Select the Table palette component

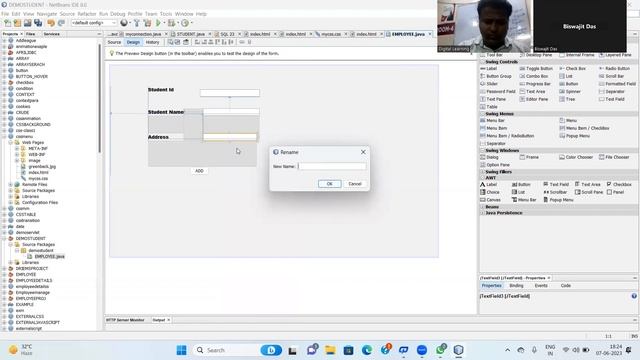coord(489,107)
